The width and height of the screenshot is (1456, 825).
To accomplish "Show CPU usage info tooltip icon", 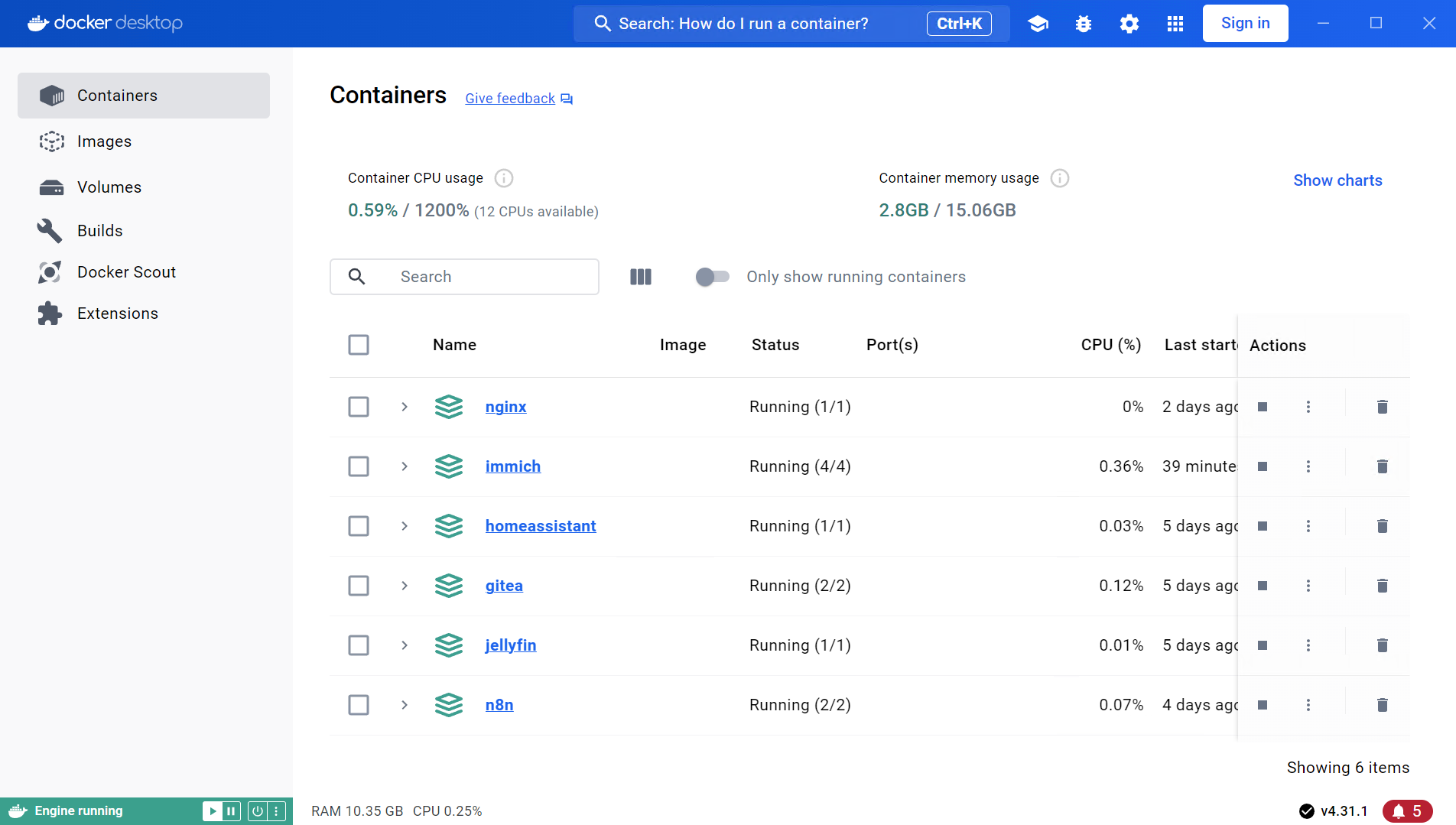I will pos(504,178).
